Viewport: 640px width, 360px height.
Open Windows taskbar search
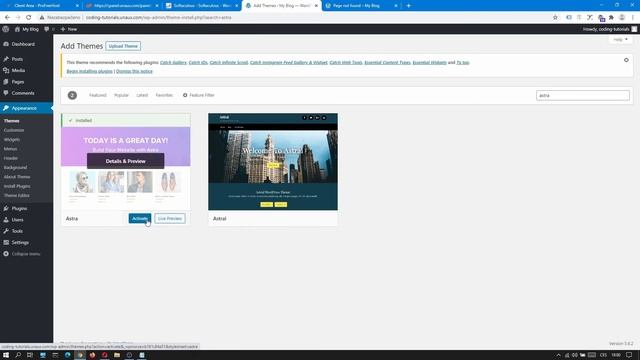pos(18,355)
